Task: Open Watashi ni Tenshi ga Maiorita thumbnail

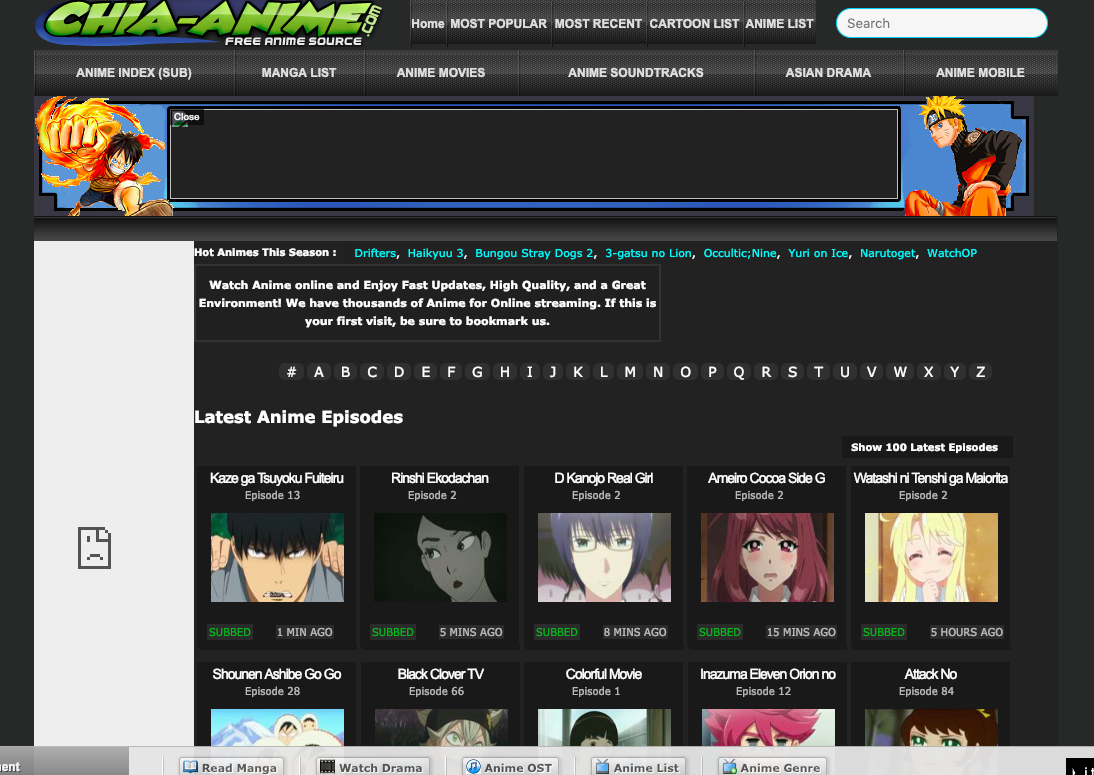Action: 931,557
